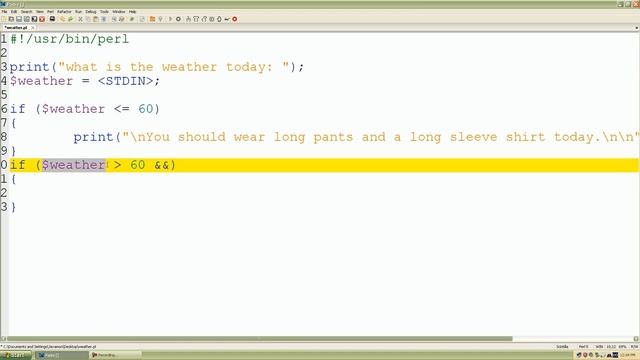Open the Refactor menu
Screen dimensions: 640x360
(64, 12)
